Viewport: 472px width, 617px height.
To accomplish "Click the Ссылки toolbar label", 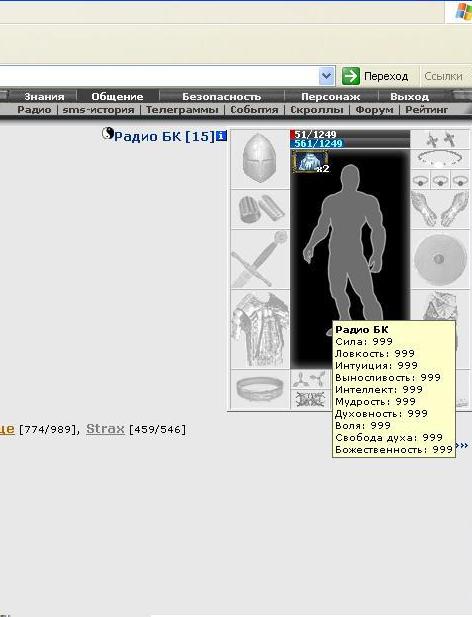I will tap(443, 76).
